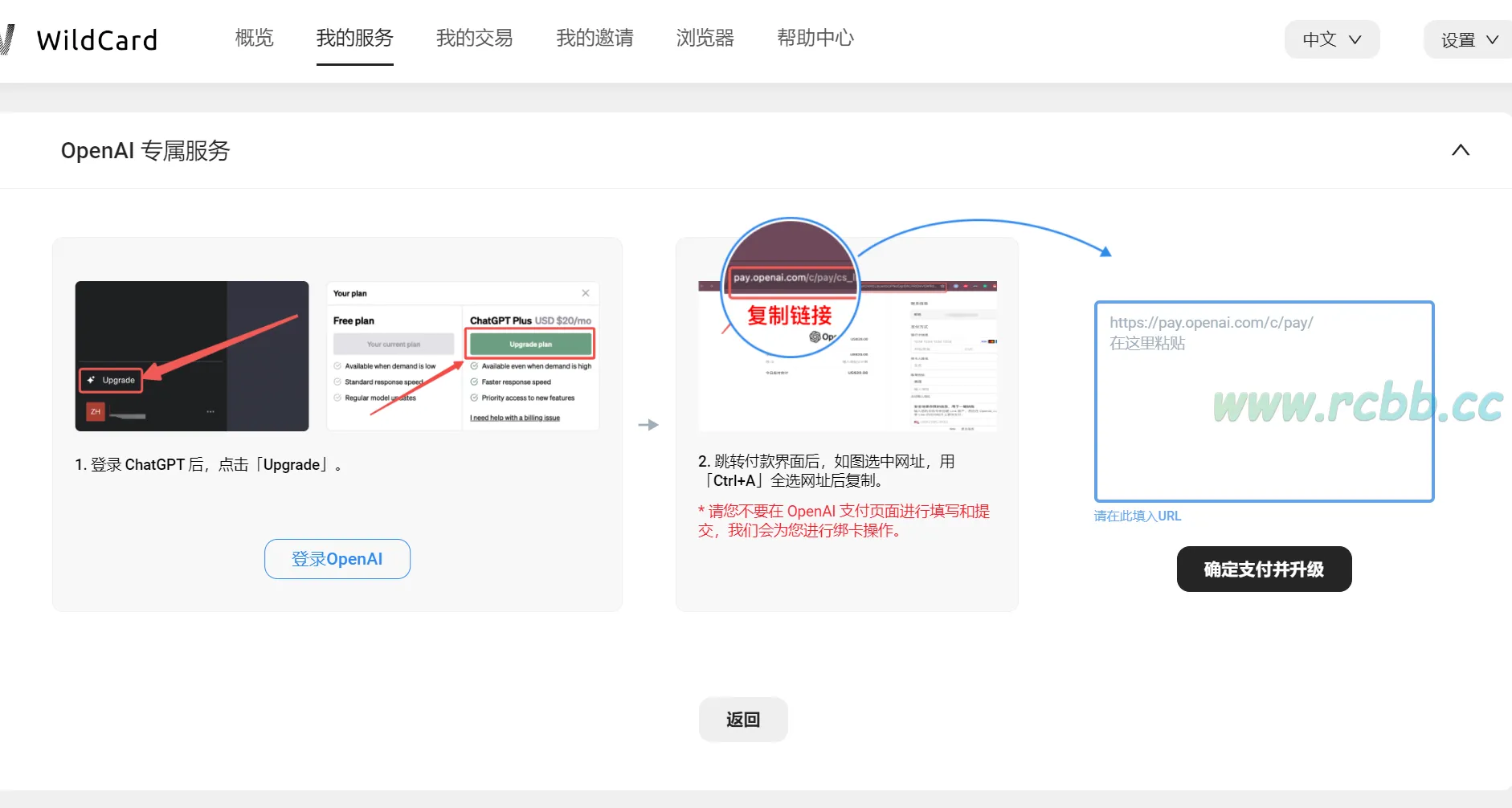
Task: Click the gray arrow between steps
Action: pos(648,425)
